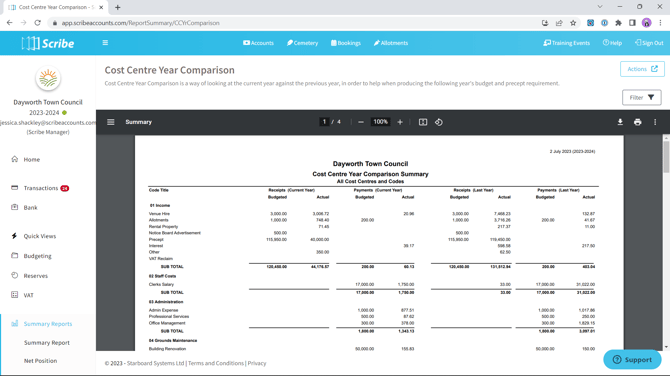670x376 pixels.
Task: Click the PDF page number field
Action: point(324,122)
